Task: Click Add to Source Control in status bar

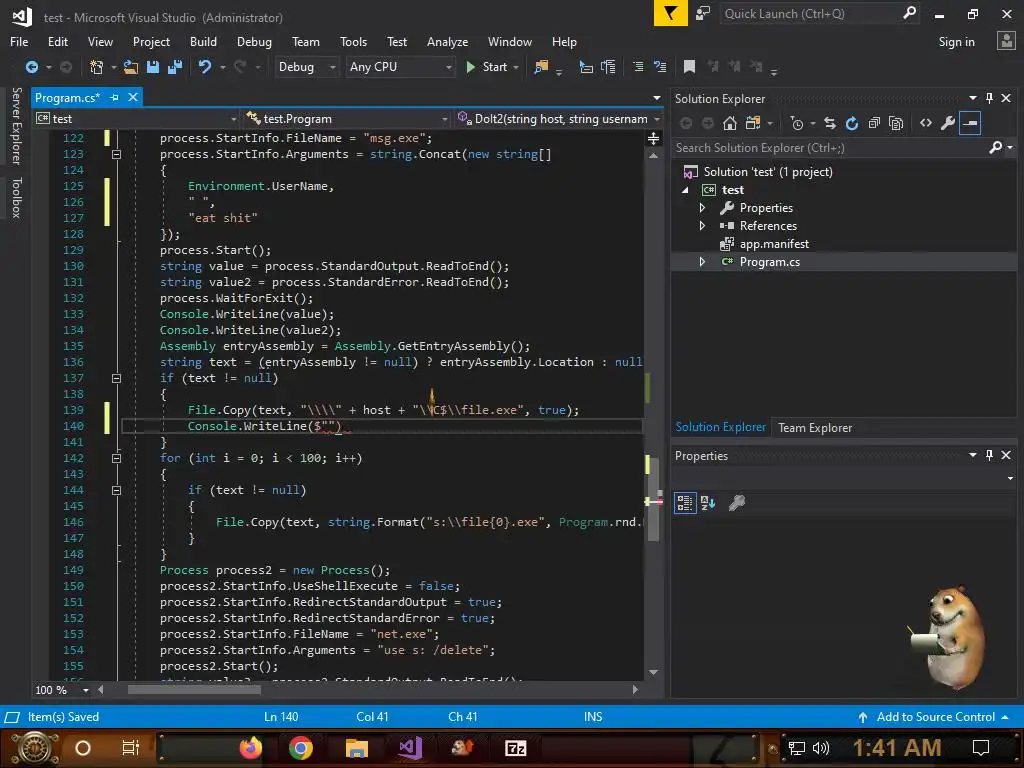Action: pos(936,716)
